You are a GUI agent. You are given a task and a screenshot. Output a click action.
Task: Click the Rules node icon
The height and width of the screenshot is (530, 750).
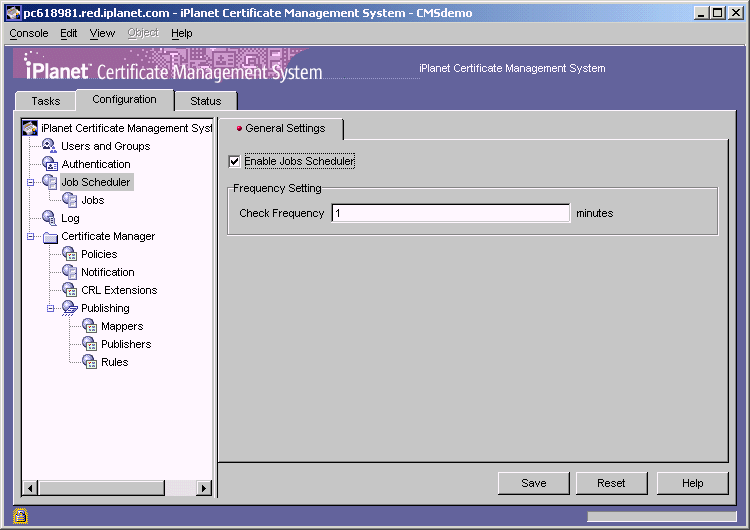tap(90, 362)
